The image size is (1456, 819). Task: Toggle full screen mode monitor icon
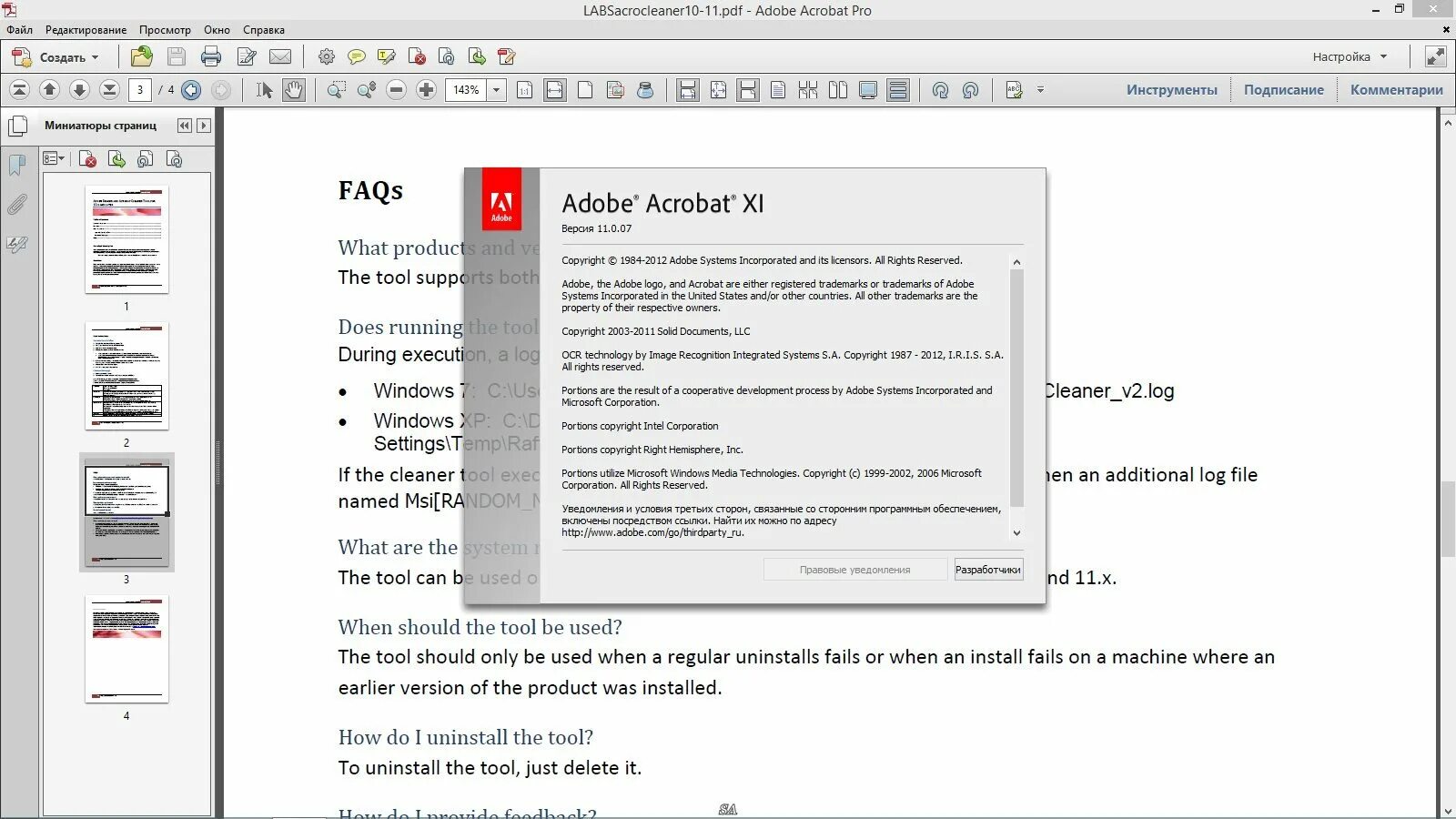868,89
